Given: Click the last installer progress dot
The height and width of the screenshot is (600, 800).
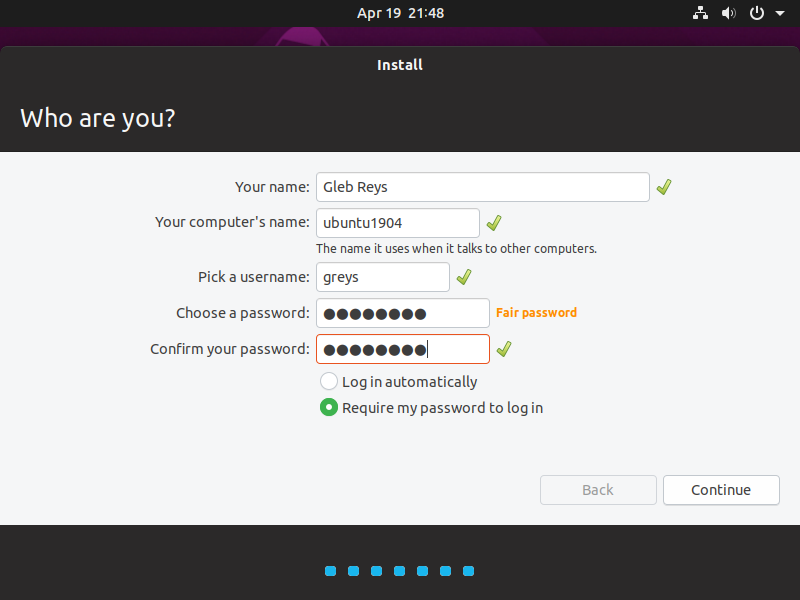Looking at the screenshot, I should click(x=468, y=571).
